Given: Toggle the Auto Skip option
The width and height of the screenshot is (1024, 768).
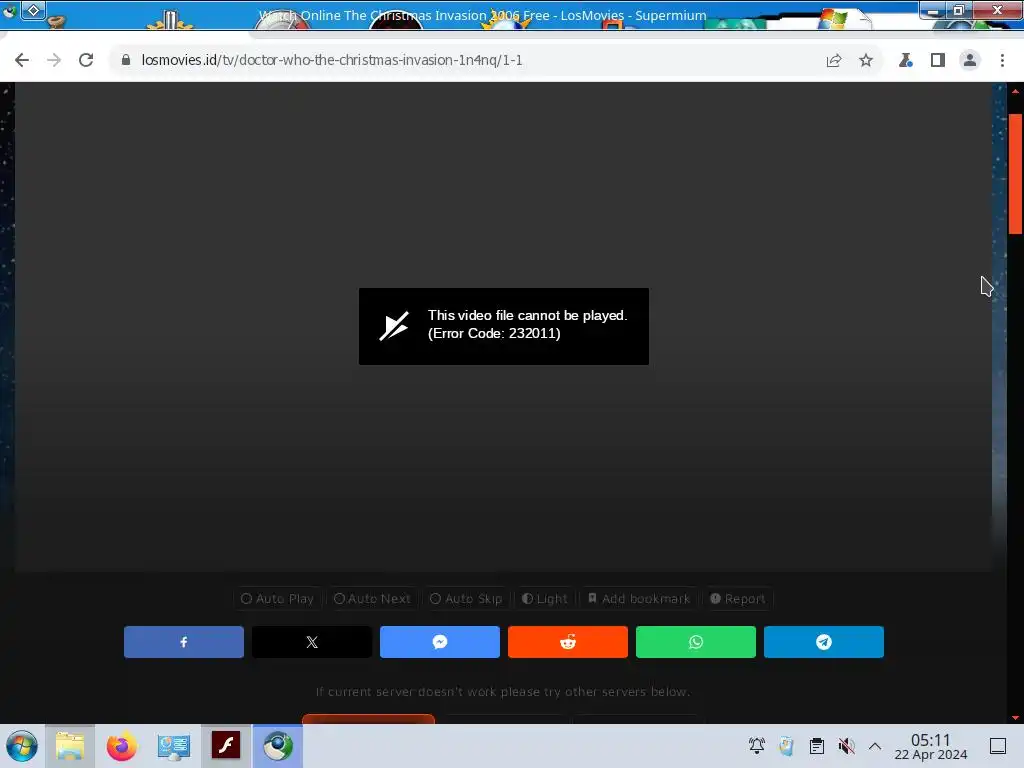Looking at the screenshot, I should tap(466, 599).
